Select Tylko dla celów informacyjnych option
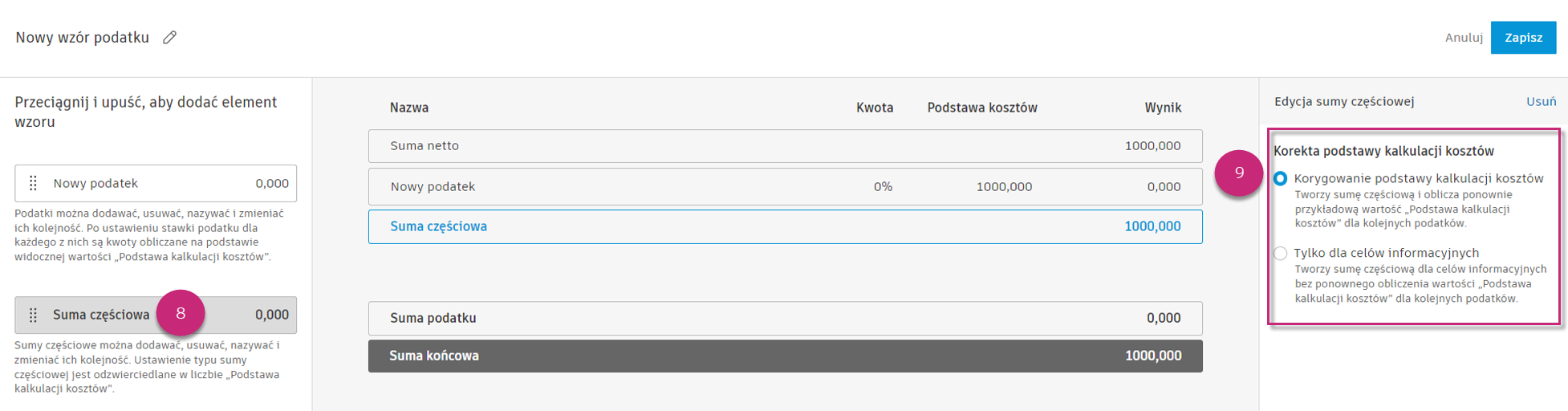Image resolution: width=1568 pixels, height=411 pixels. [x=1281, y=254]
